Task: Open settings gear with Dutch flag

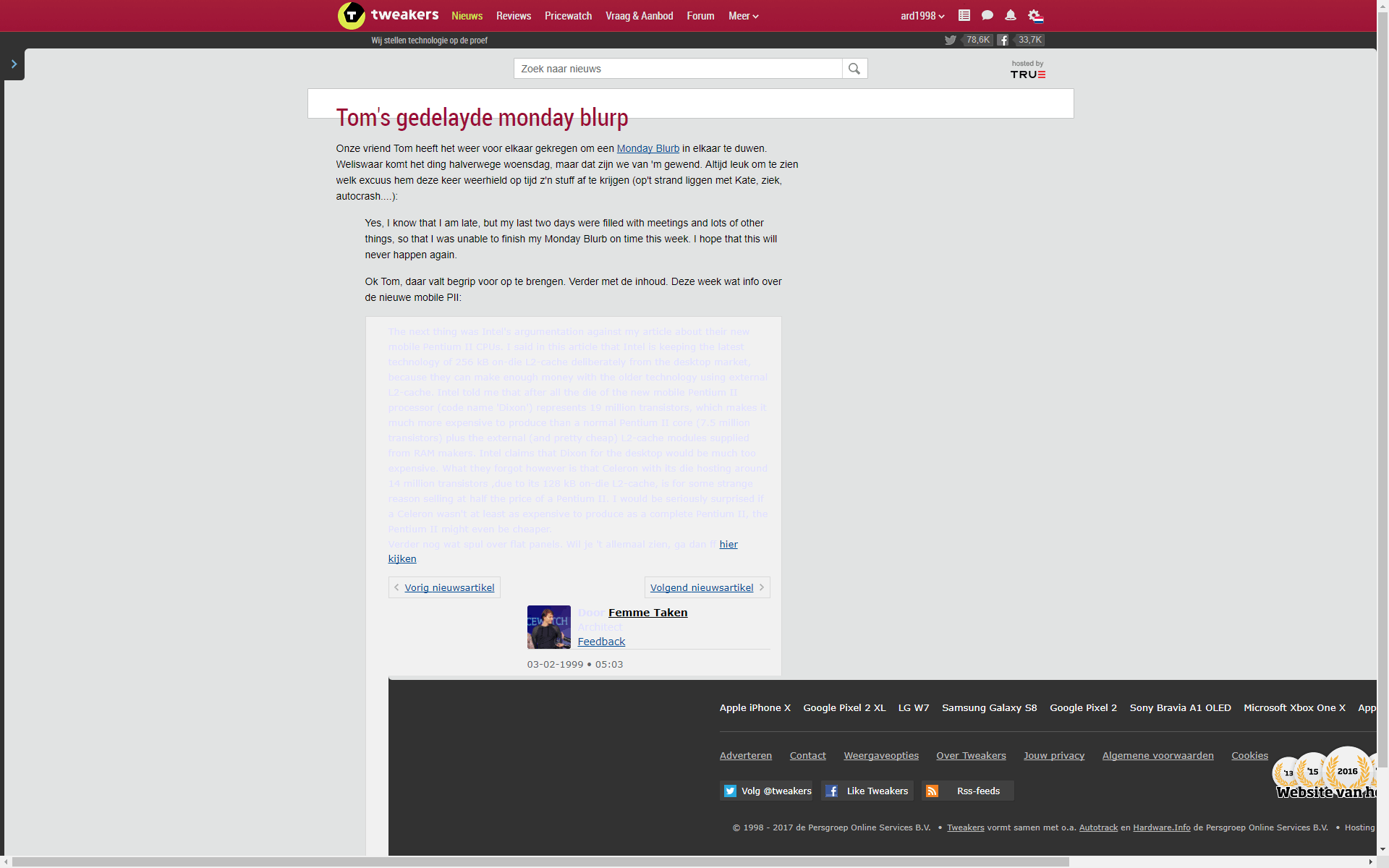Action: point(1035,15)
